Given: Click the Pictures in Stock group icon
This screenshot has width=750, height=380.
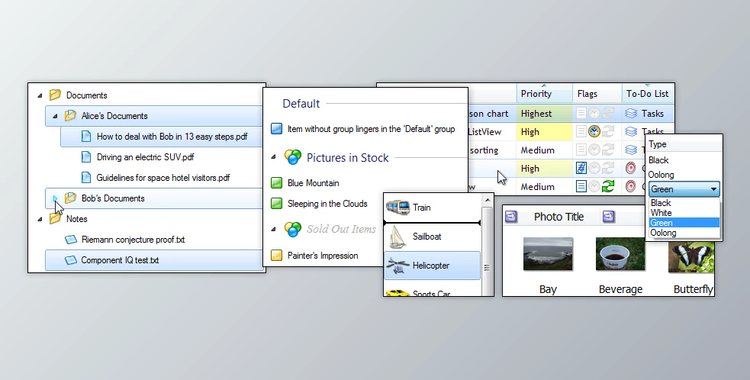Looking at the screenshot, I should pos(293,157).
